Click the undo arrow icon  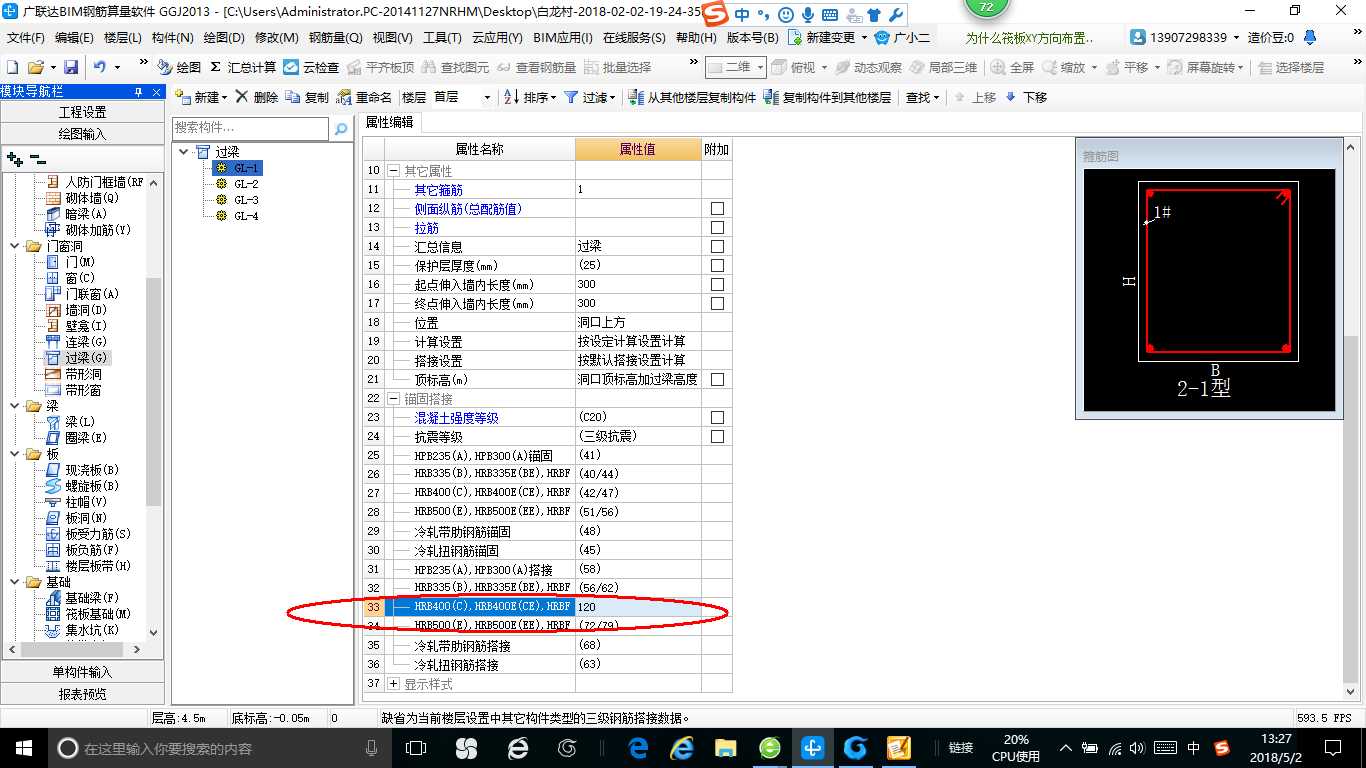(x=100, y=67)
